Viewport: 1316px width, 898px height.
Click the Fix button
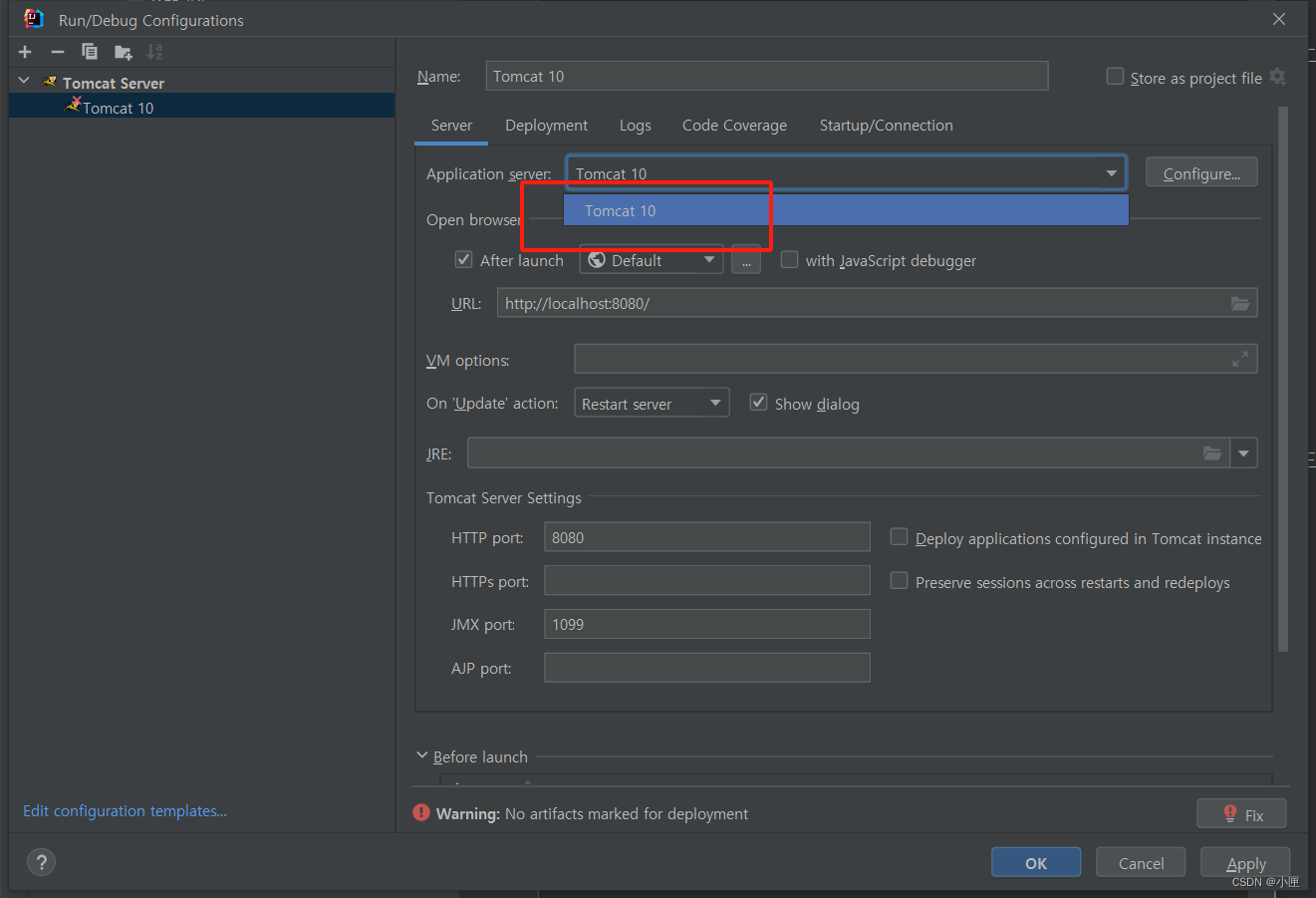point(1241,814)
